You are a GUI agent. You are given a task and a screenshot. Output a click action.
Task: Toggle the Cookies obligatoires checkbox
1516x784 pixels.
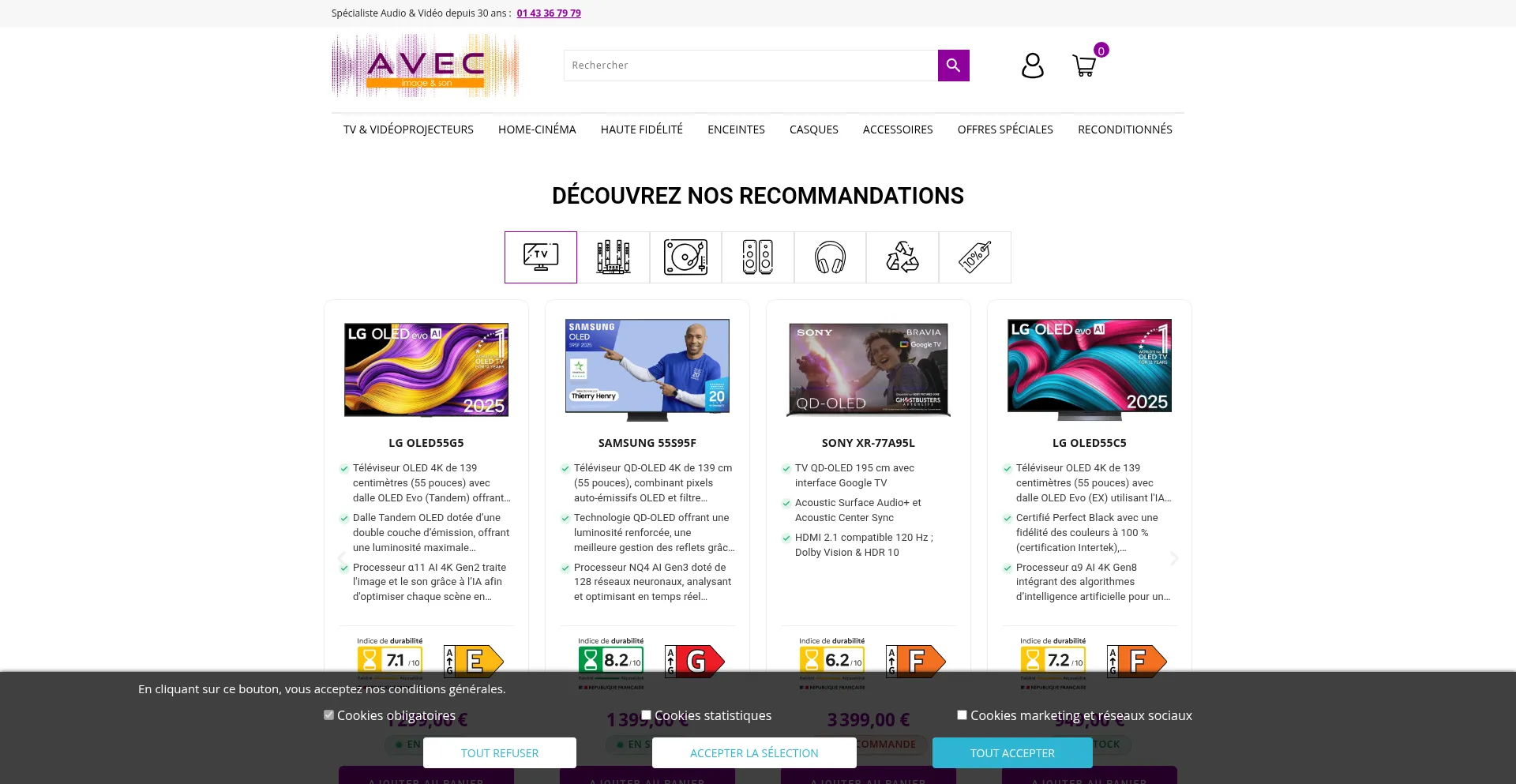pyautogui.click(x=328, y=715)
